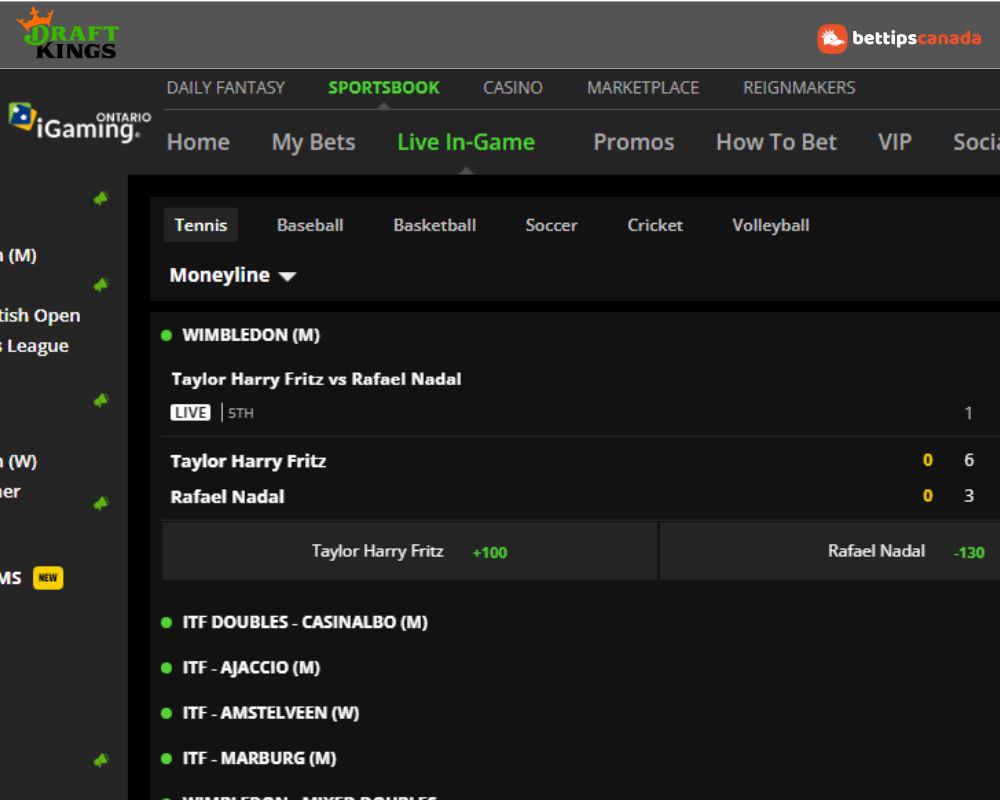Select the Tennis sport tab
Image resolution: width=1000 pixels, height=800 pixels.
point(201,225)
